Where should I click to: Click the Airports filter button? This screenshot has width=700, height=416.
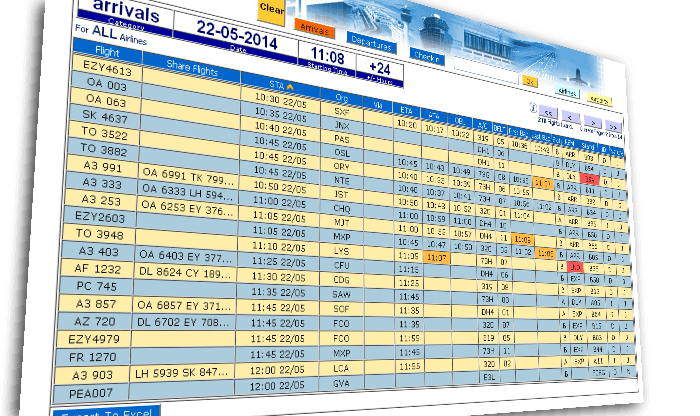(599, 99)
